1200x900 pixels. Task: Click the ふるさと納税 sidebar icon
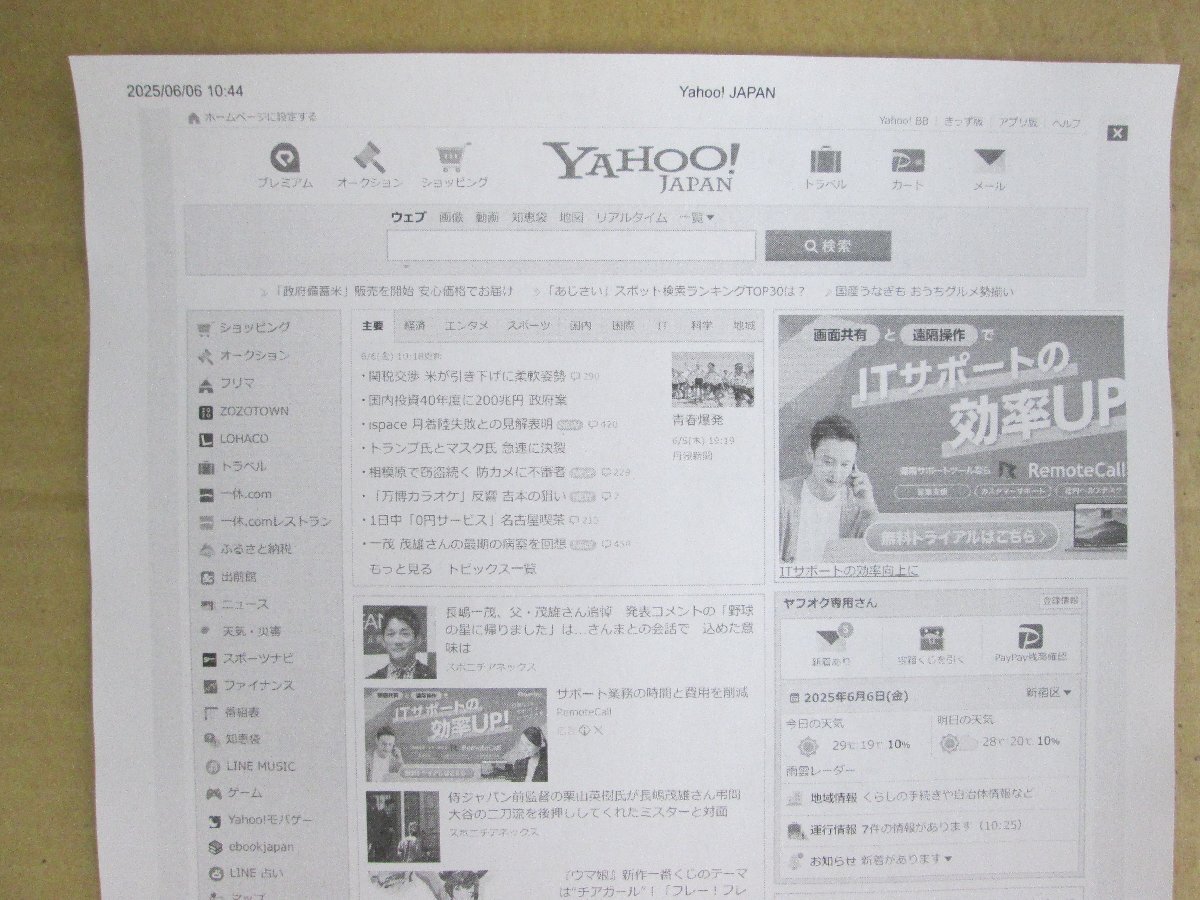(206, 550)
